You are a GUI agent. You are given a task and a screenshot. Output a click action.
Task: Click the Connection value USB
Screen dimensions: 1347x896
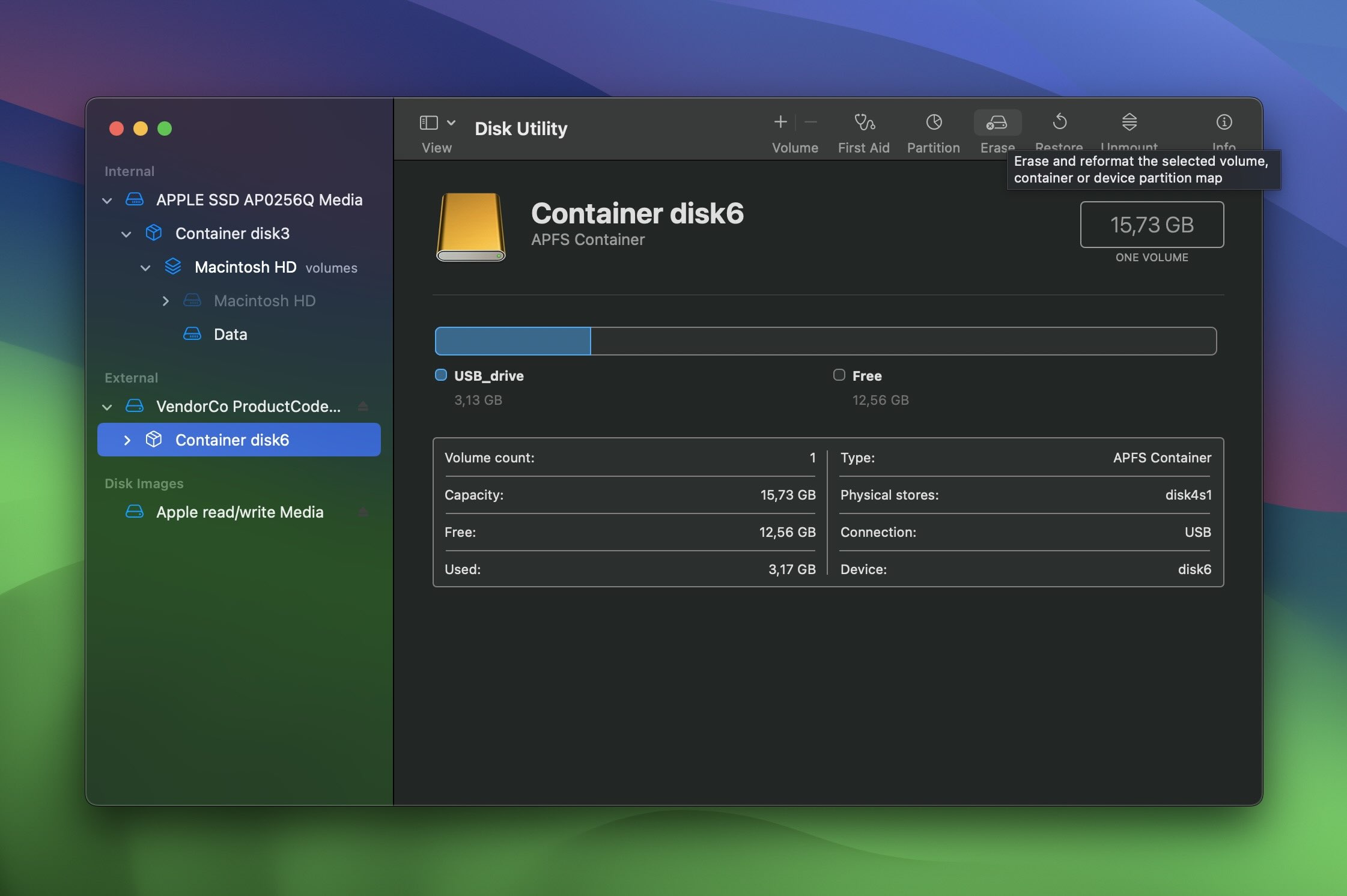1197,532
